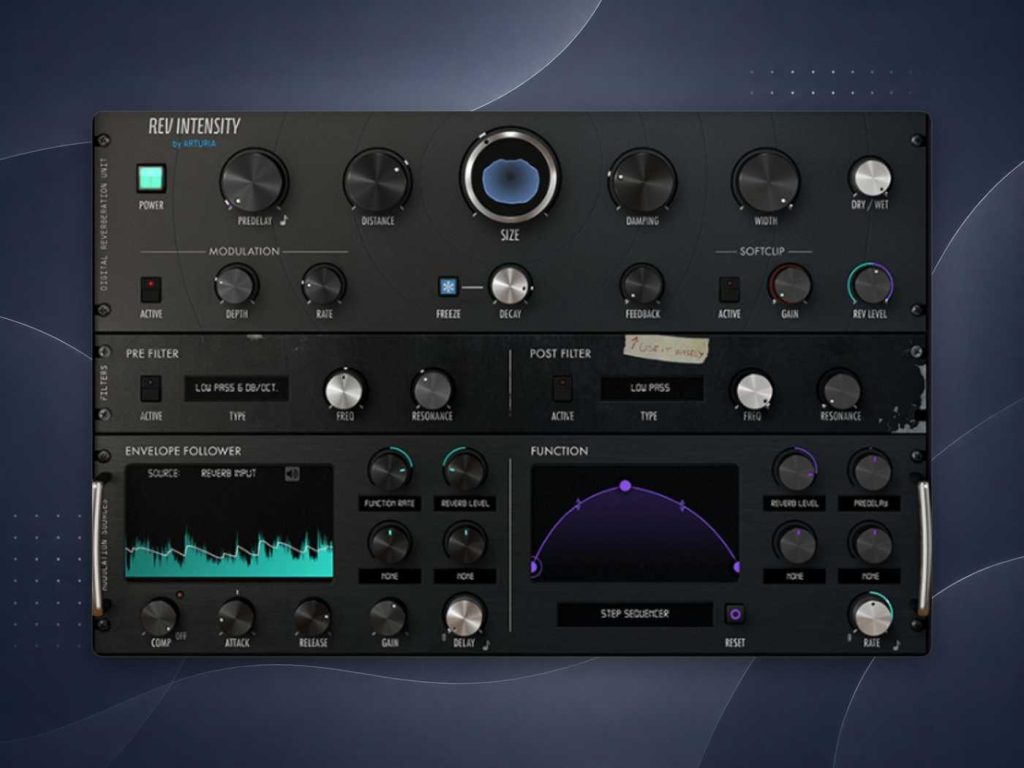This screenshot has height=768, width=1024.
Task: Click amount knob above Function Predelay label
Action: [871, 471]
